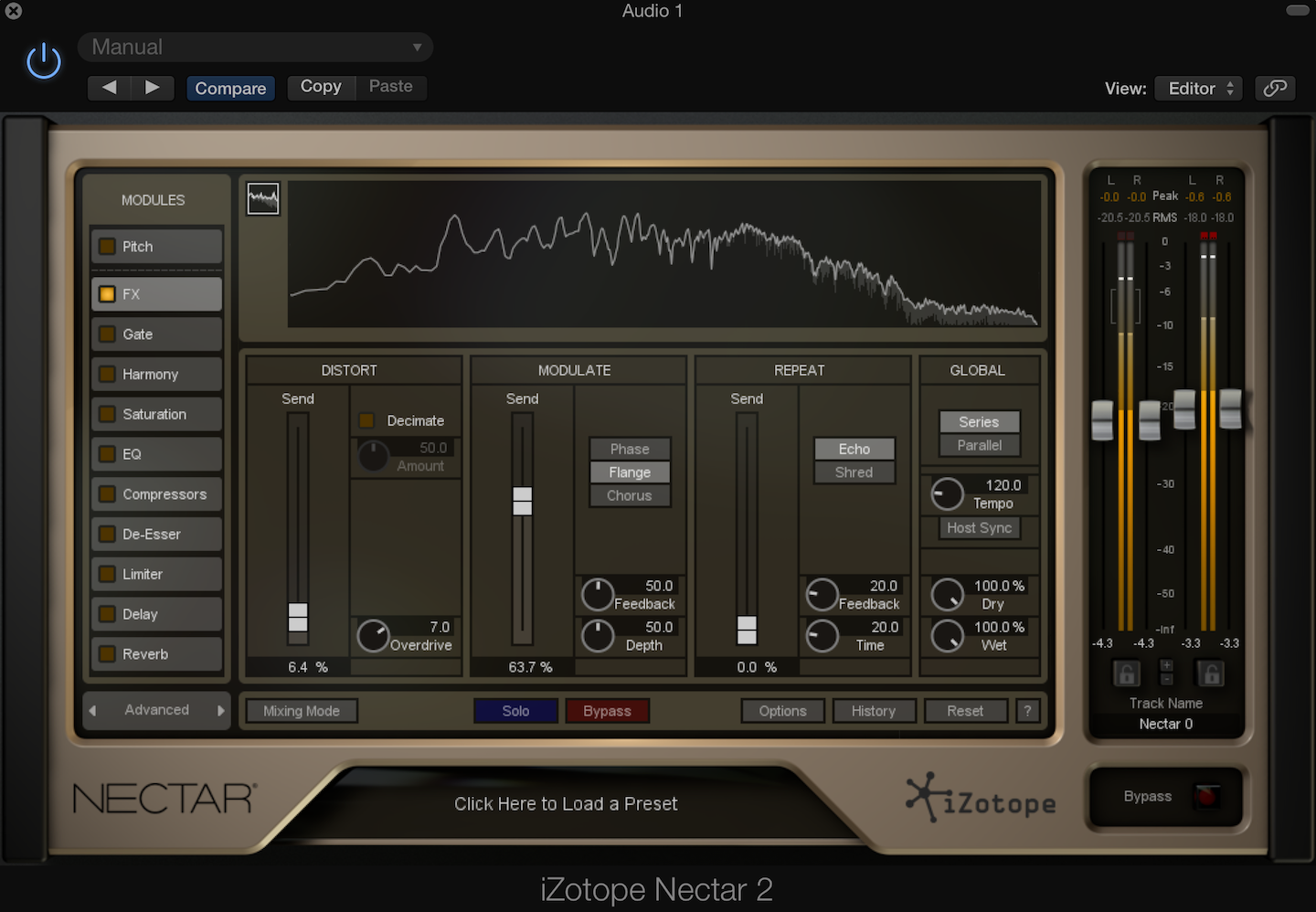Enable the Pitch module checkbox

tap(107, 247)
